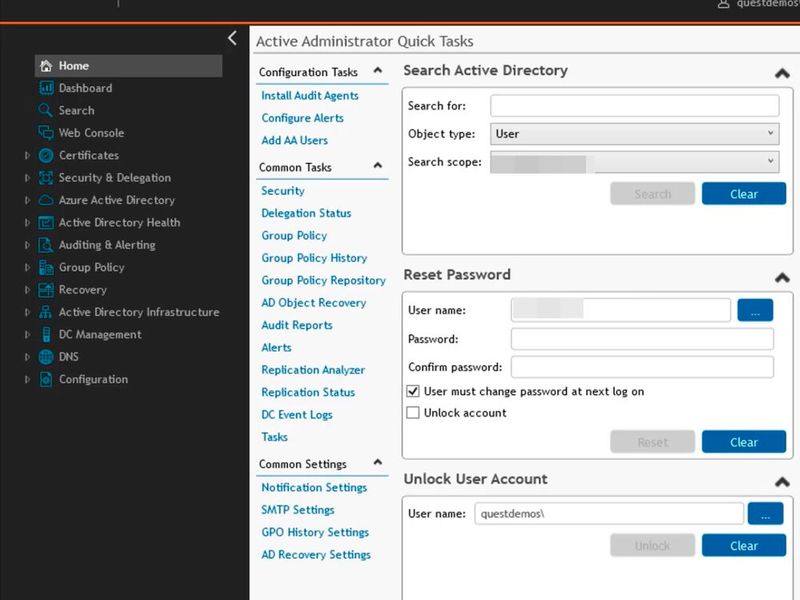The image size is (800, 600).
Task: Click the Web Console icon
Action: 46,133
